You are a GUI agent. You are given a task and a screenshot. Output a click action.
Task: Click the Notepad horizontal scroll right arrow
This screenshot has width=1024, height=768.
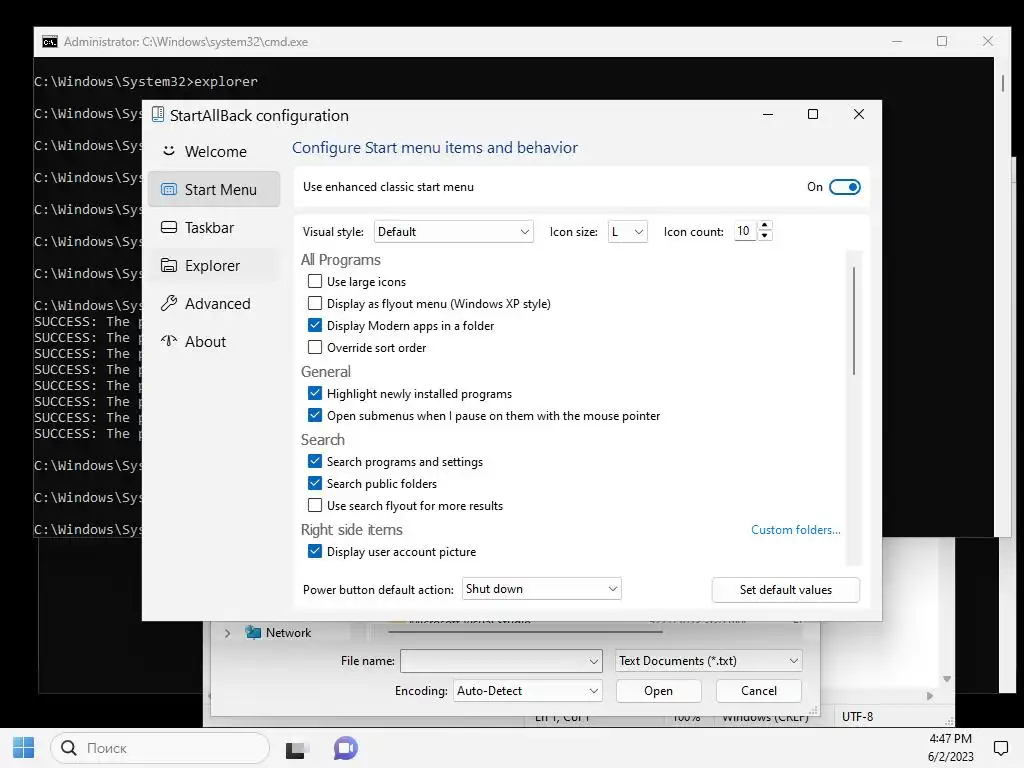coord(930,696)
